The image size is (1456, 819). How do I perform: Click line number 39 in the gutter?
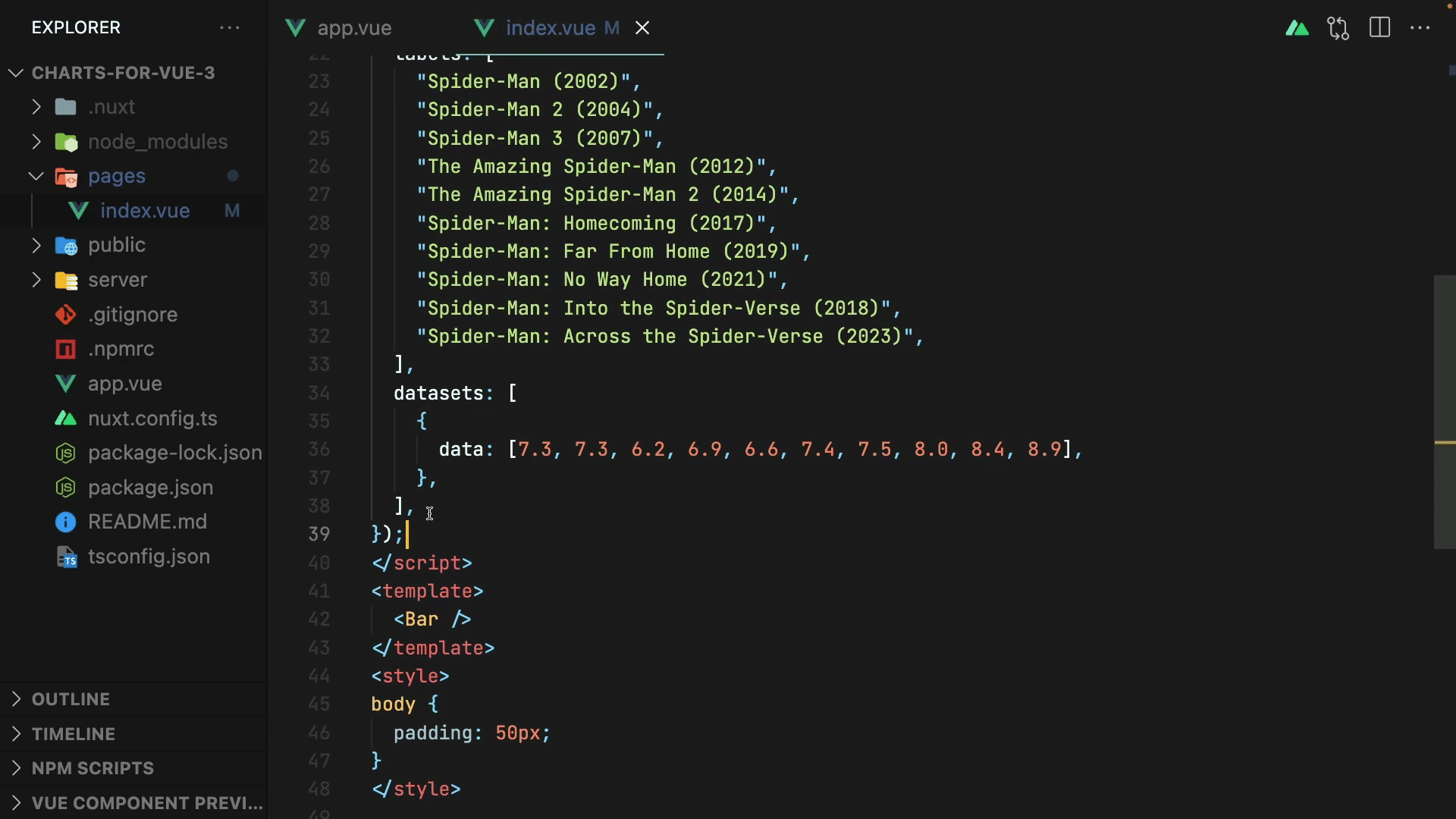point(319,534)
